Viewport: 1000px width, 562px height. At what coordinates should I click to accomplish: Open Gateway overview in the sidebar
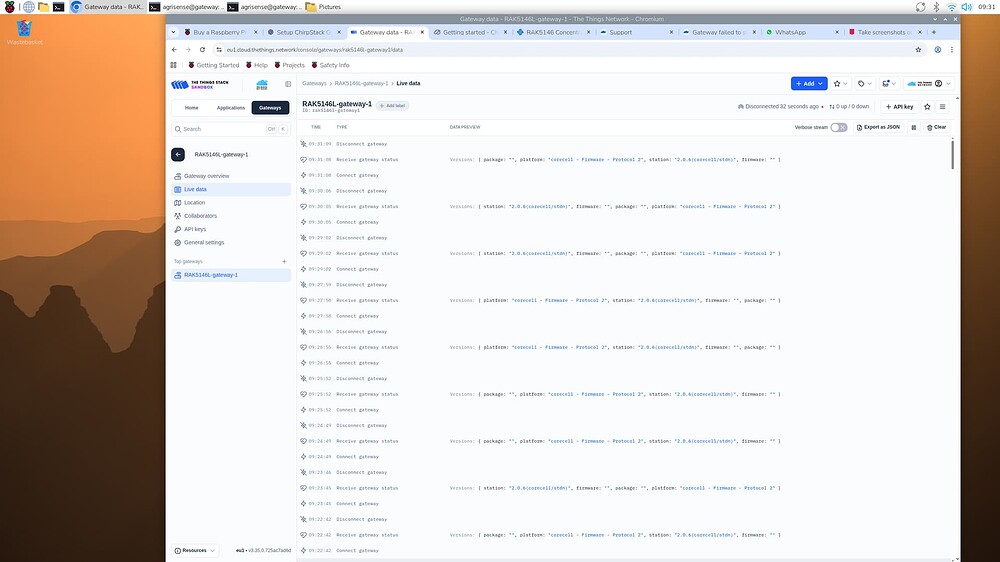click(x=206, y=176)
